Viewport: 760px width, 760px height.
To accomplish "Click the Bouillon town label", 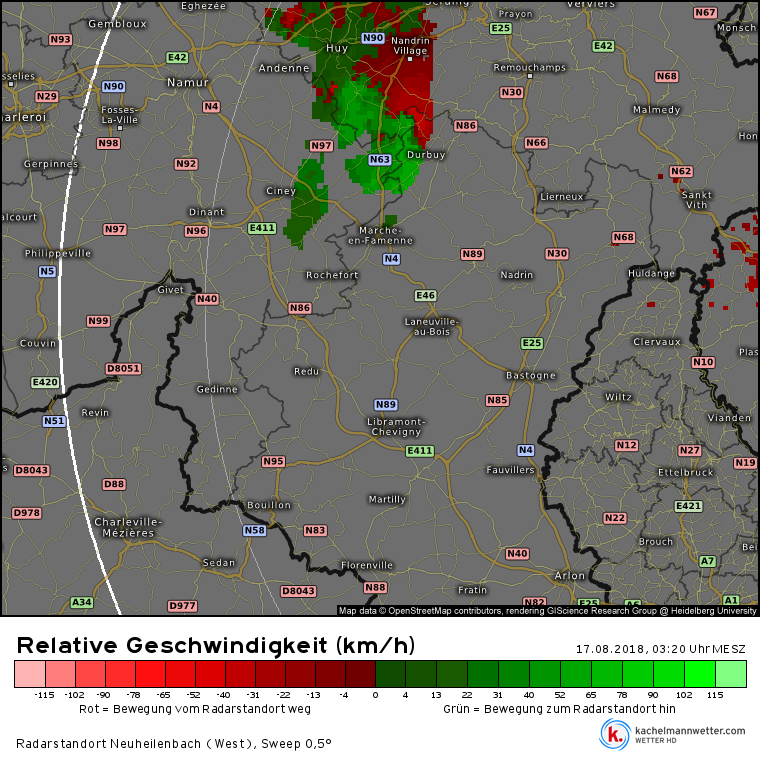I will (269, 505).
